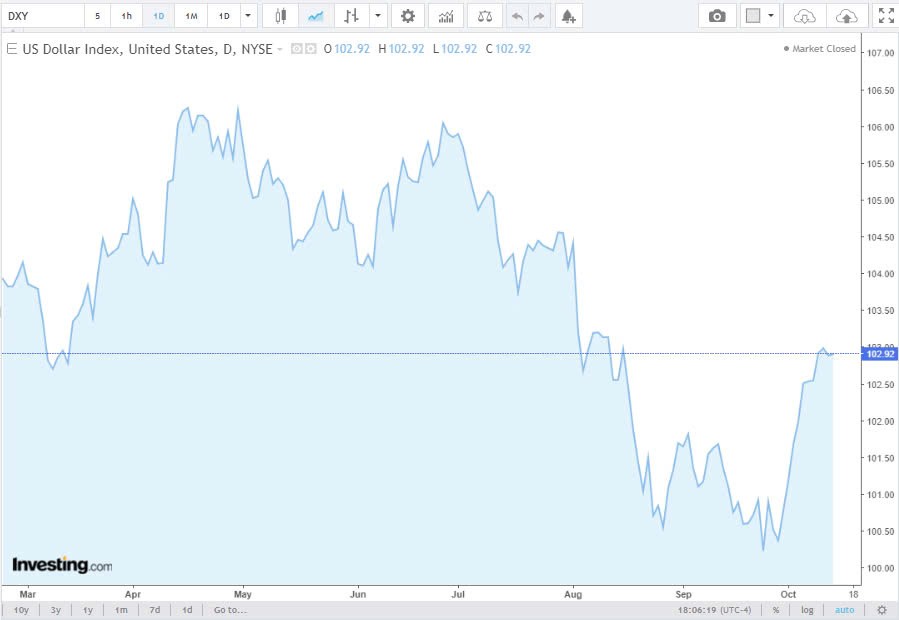Open the chart settings gear
Image resolution: width=899 pixels, height=620 pixels.
[407, 15]
